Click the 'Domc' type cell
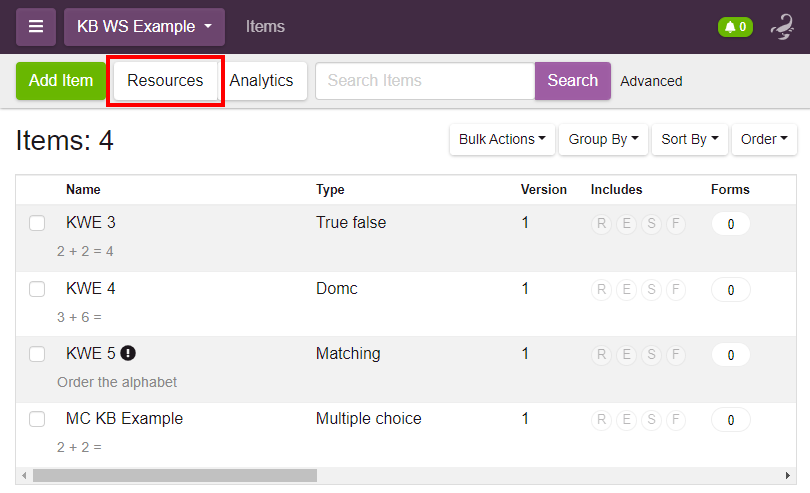Image resolution: width=810 pixels, height=493 pixels. (x=337, y=288)
